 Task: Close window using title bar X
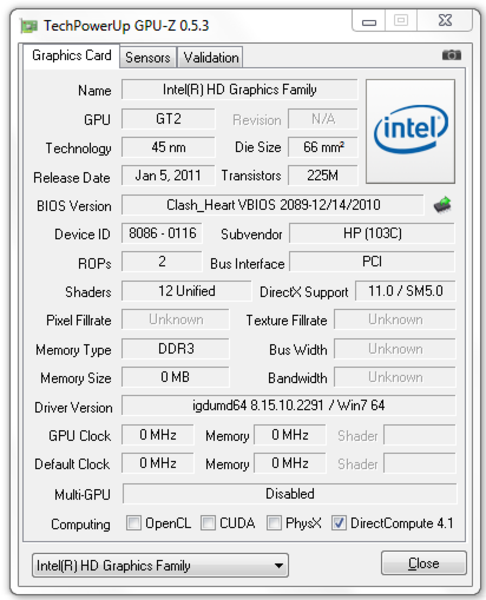pos(445,21)
